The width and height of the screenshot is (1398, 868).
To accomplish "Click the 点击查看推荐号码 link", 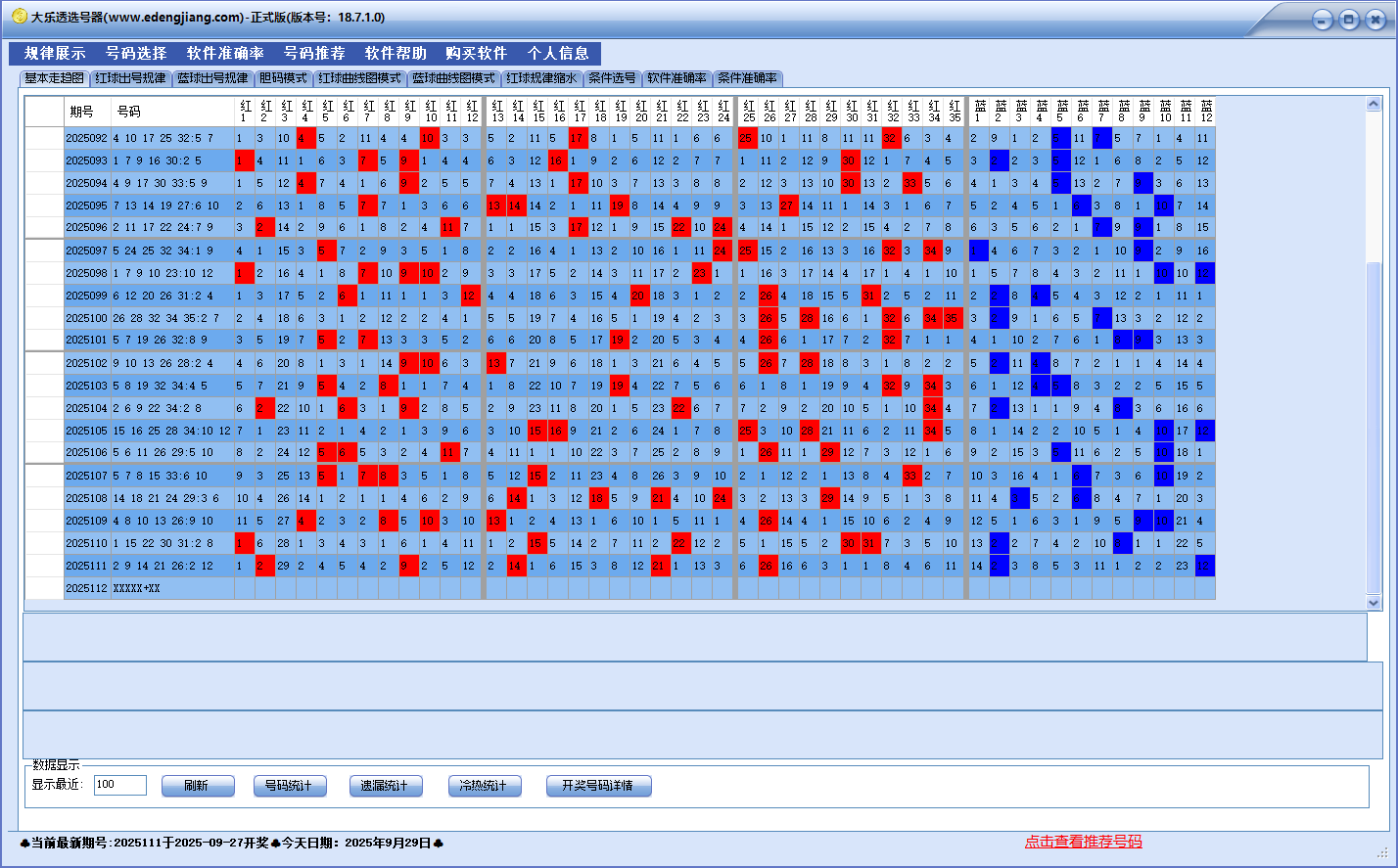I will tap(1083, 842).
